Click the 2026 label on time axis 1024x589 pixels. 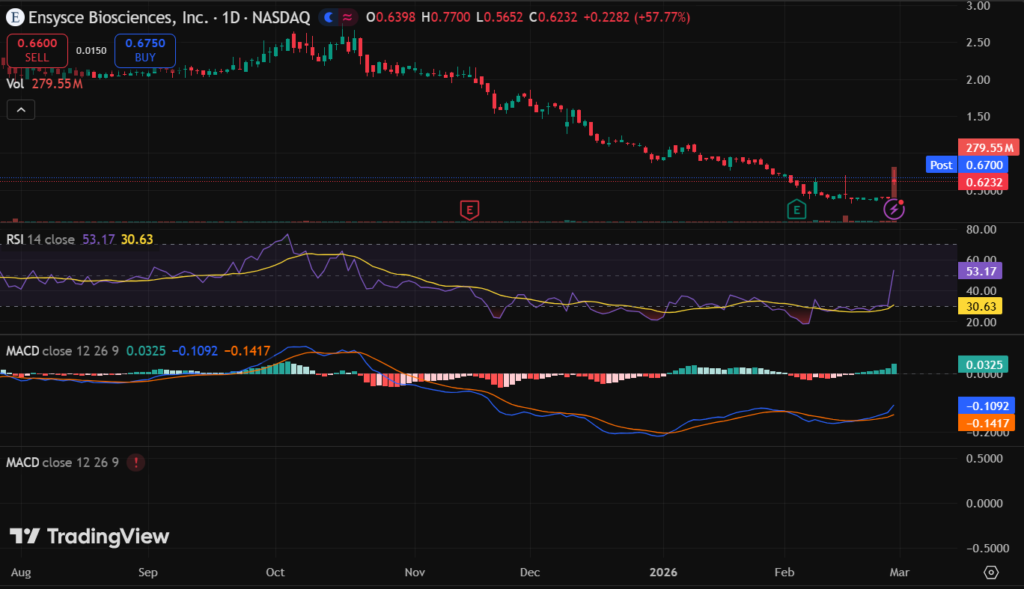coord(664,573)
